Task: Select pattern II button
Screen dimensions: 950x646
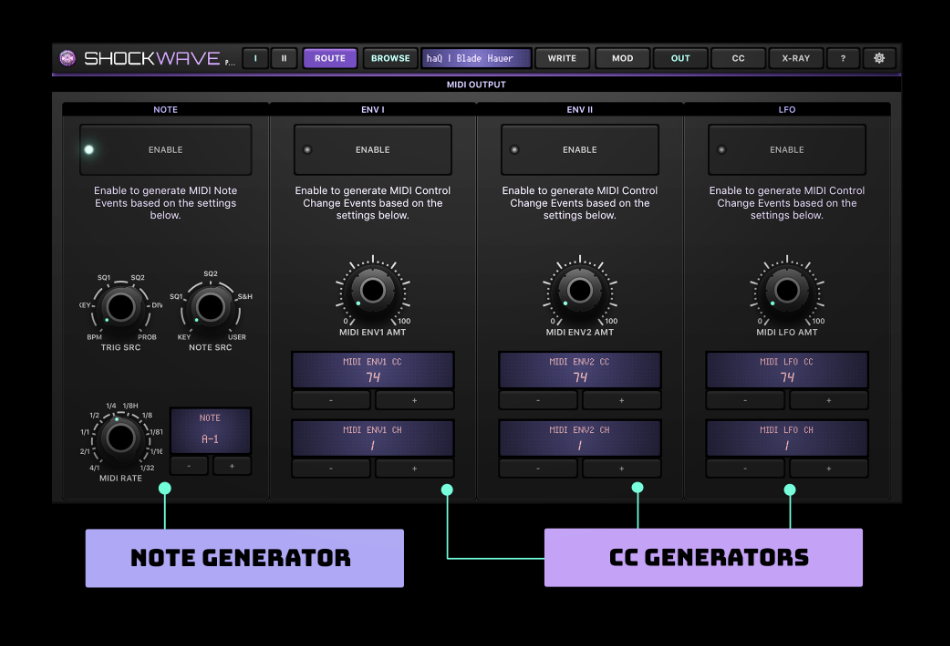Action: tap(284, 58)
